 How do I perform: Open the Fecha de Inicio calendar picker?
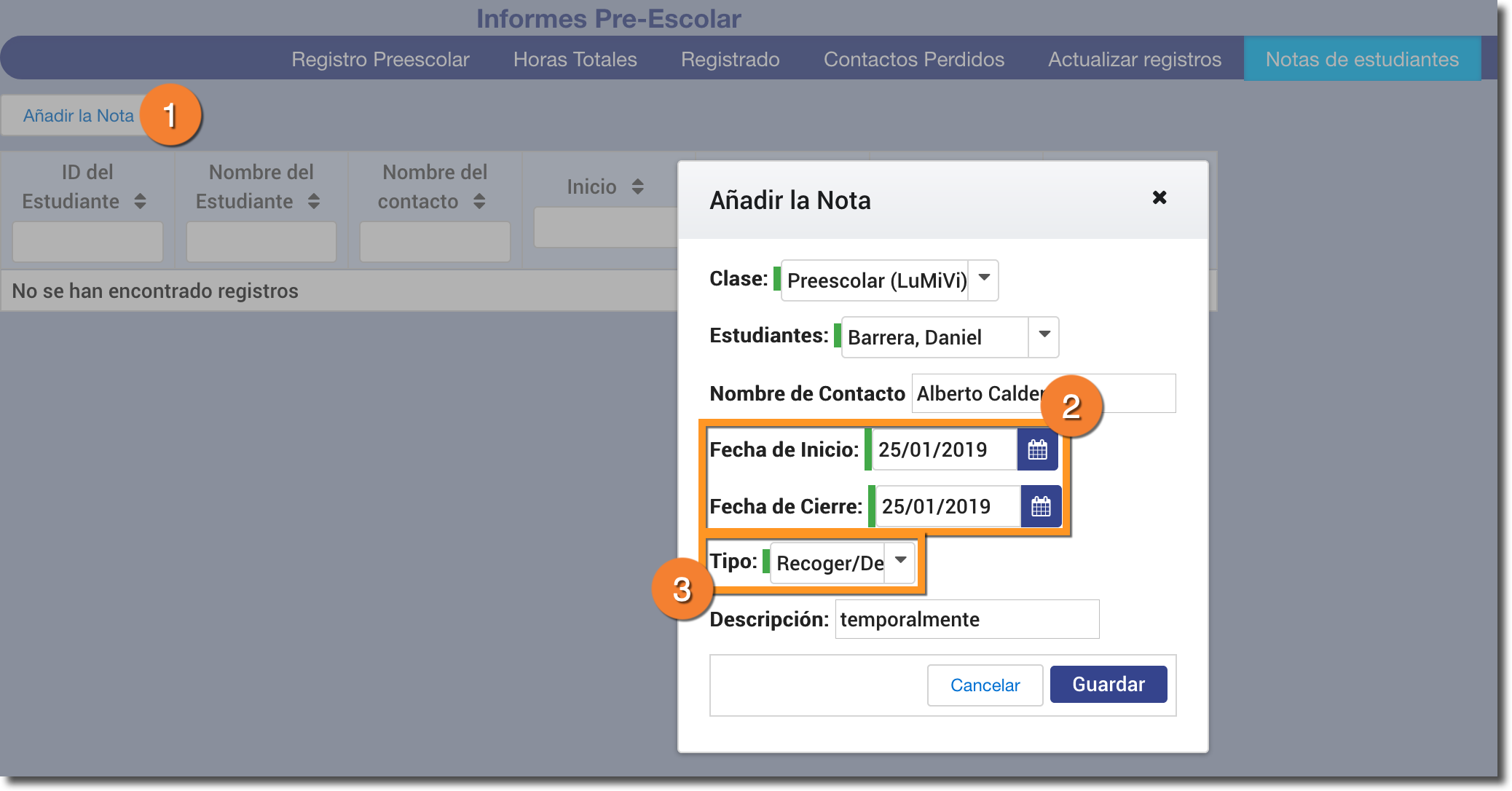click(x=1037, y=449)
